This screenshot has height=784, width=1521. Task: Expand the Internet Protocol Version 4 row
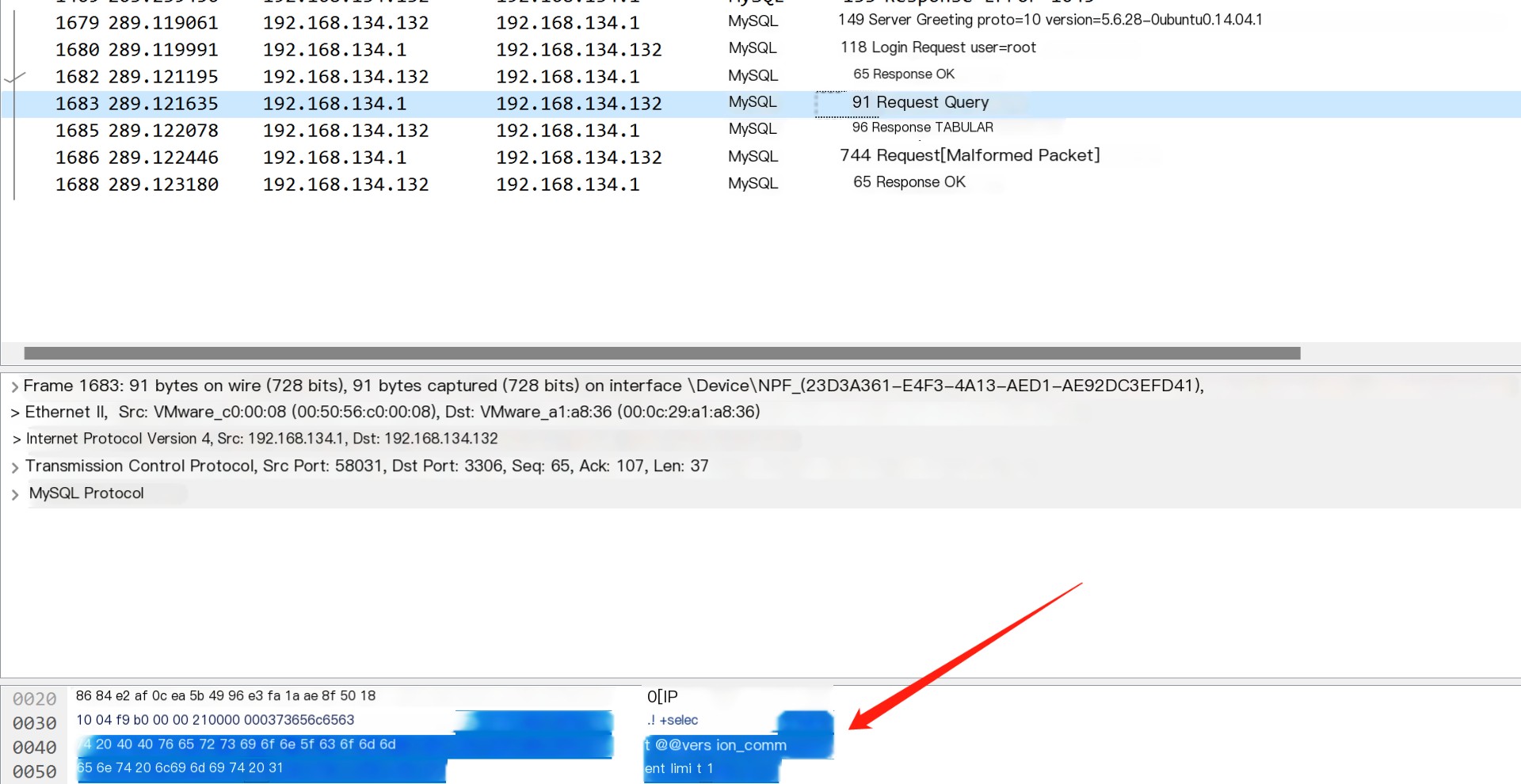17,440
